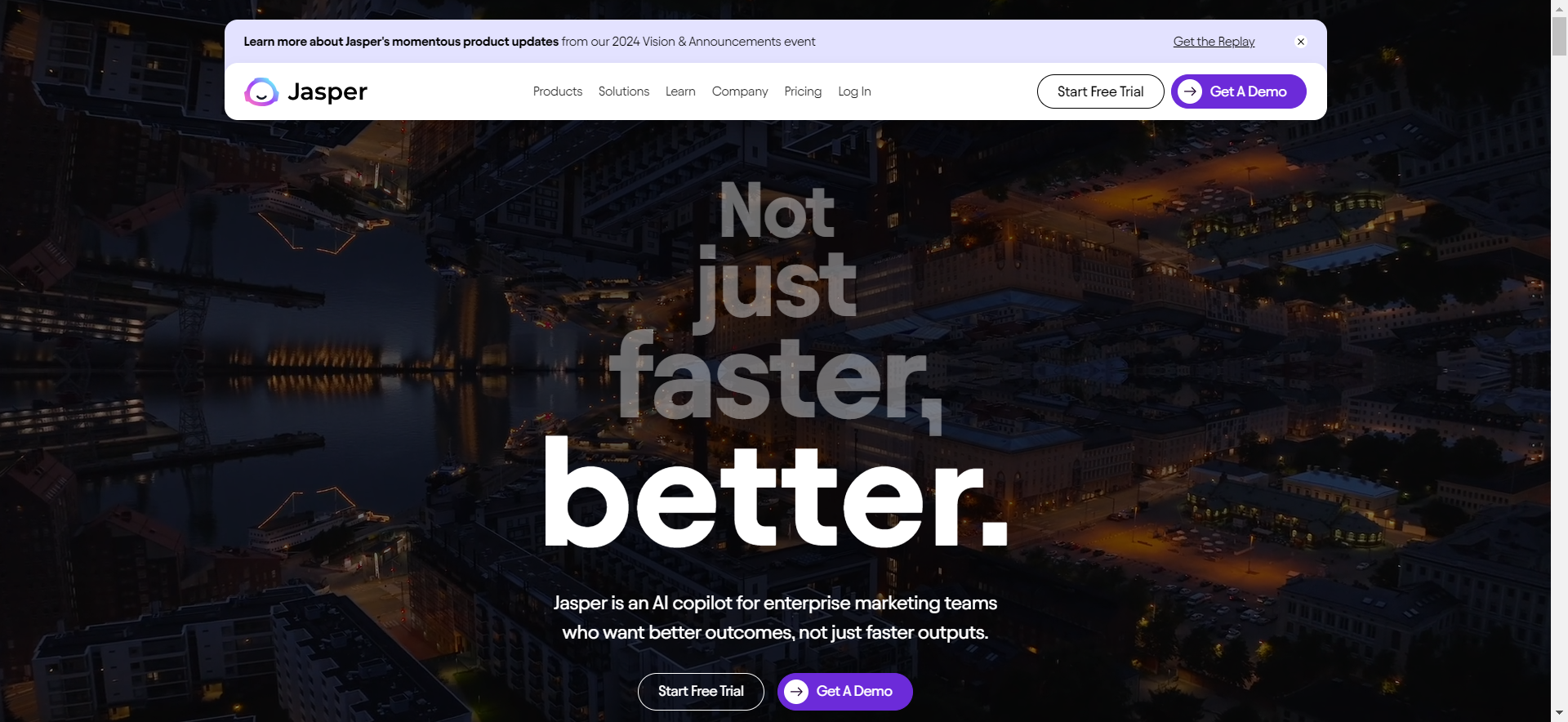This screenshot has width=1568, height=722.
Task: Click the scrollbar down arrow
Action: click(x=1559, y=714)
